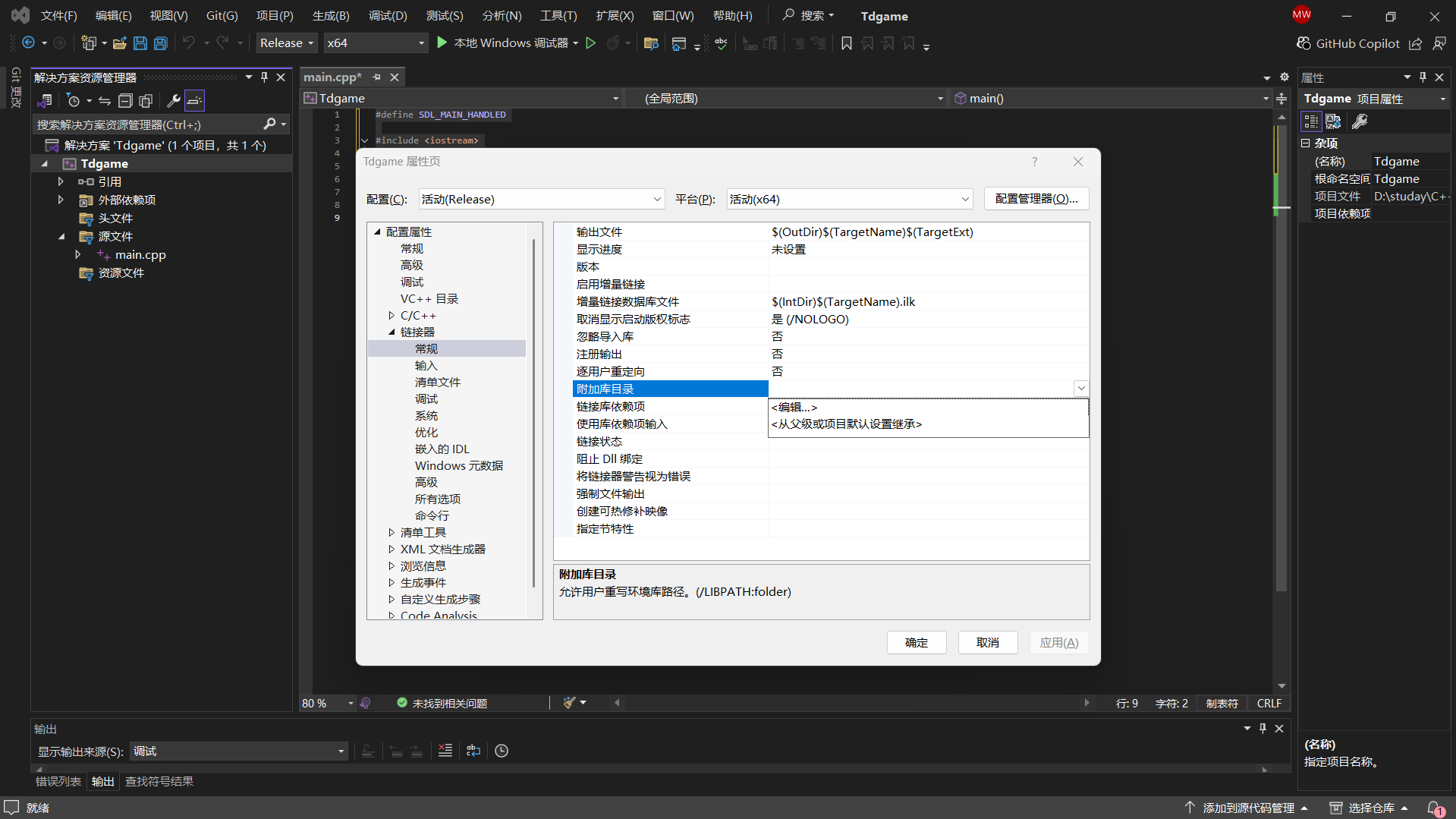Toggle word wrap in the Output panel
This screenshot has width=1456, height=819.
click(473, 751)
